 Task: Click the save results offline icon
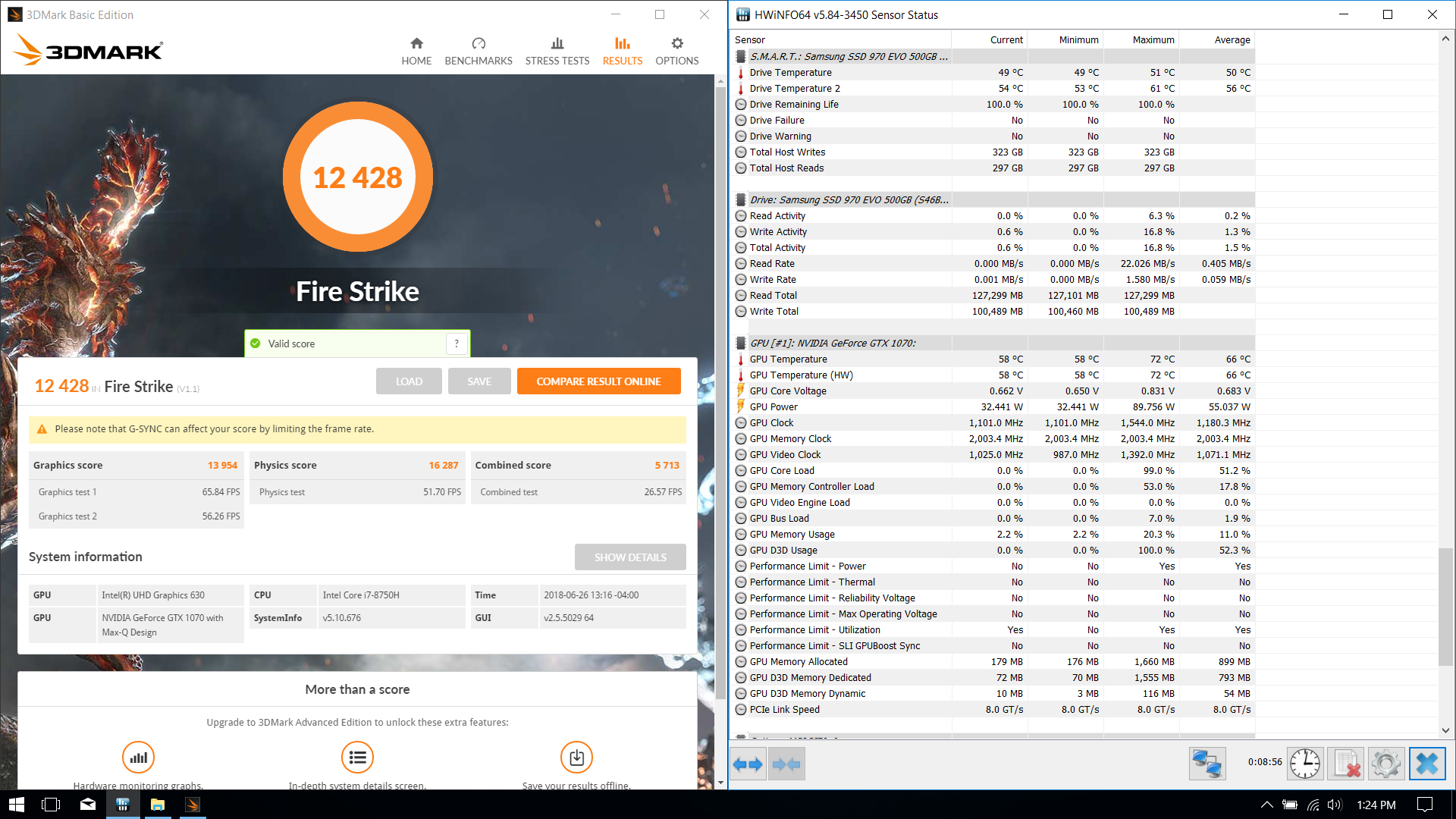576,757
